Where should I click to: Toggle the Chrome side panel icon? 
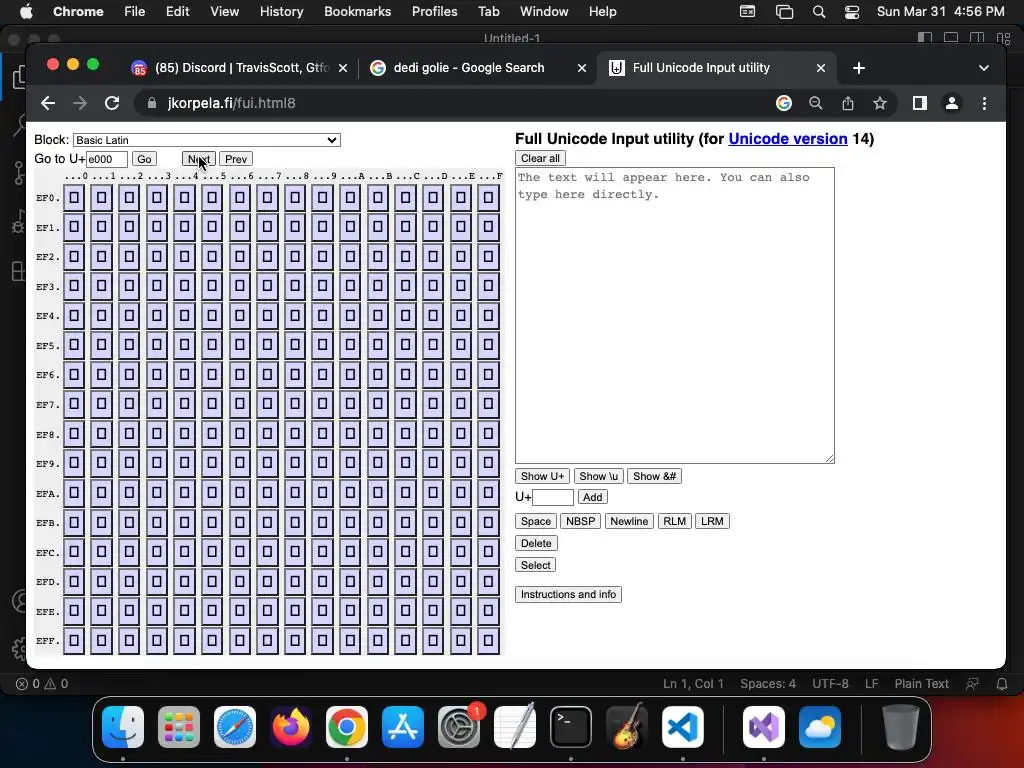tap(920, 103)
